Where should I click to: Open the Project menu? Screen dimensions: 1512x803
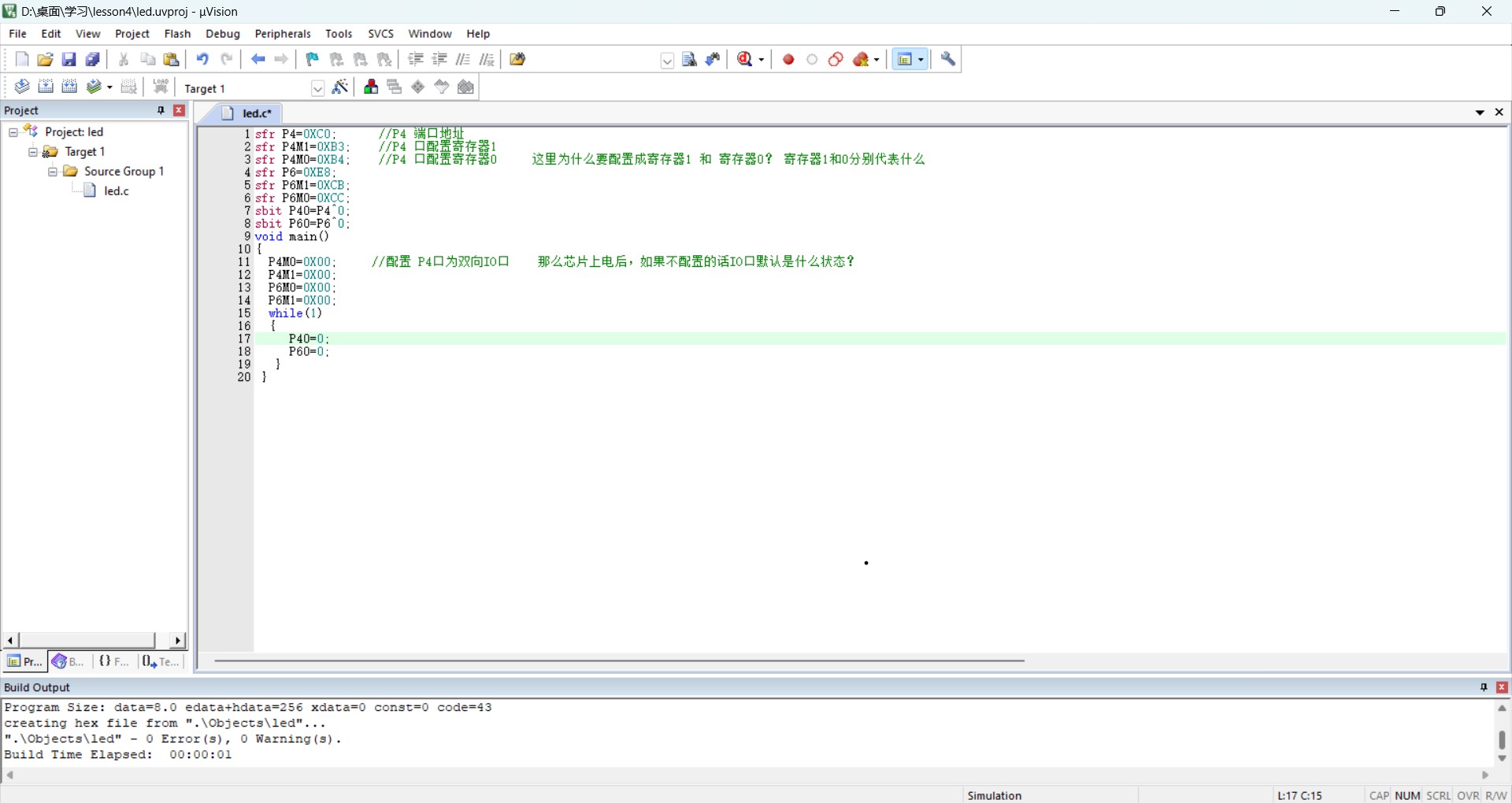[x=132, y=34]
